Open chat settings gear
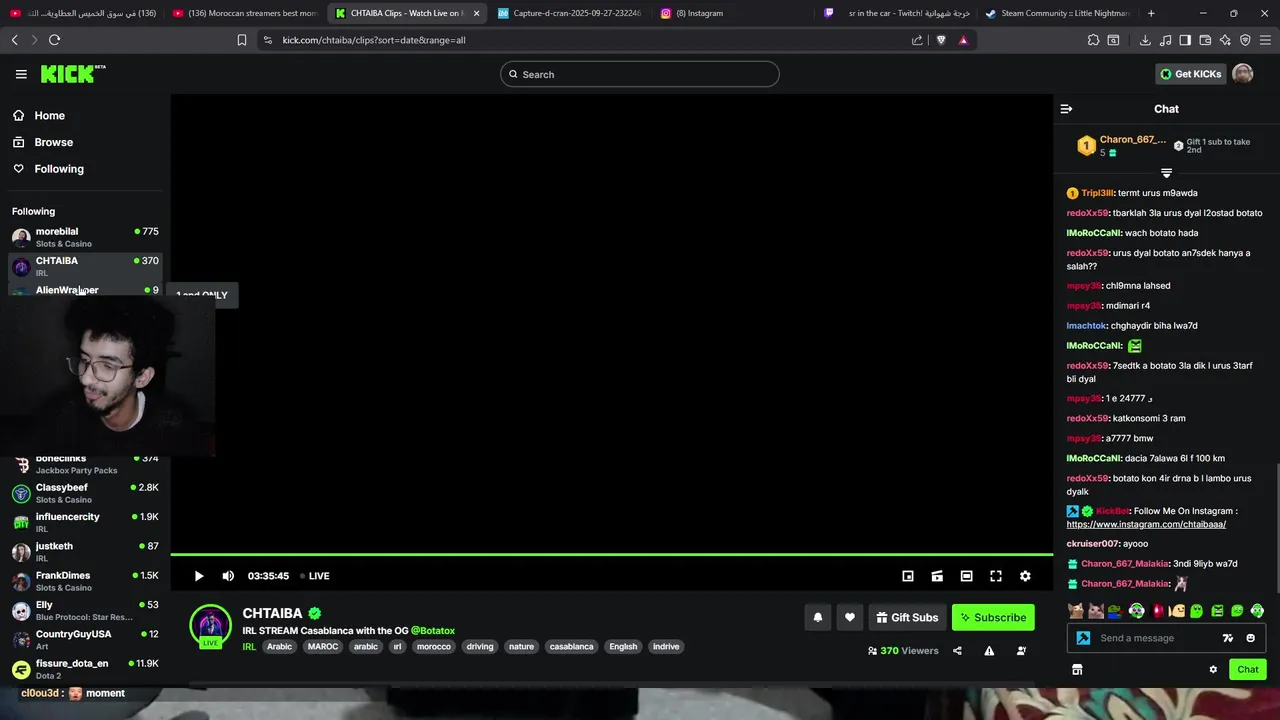Screen dimensions: 1280x720 point(1213,670)
